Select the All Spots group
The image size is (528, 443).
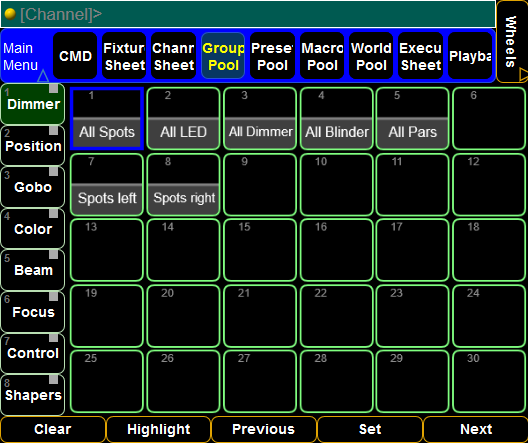[x=107, y=118]
